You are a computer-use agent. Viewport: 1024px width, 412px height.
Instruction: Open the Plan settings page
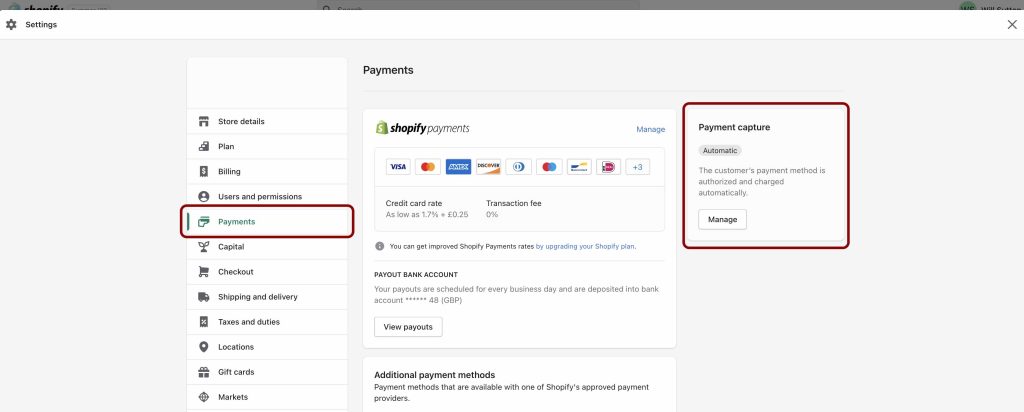coord(267,146)
